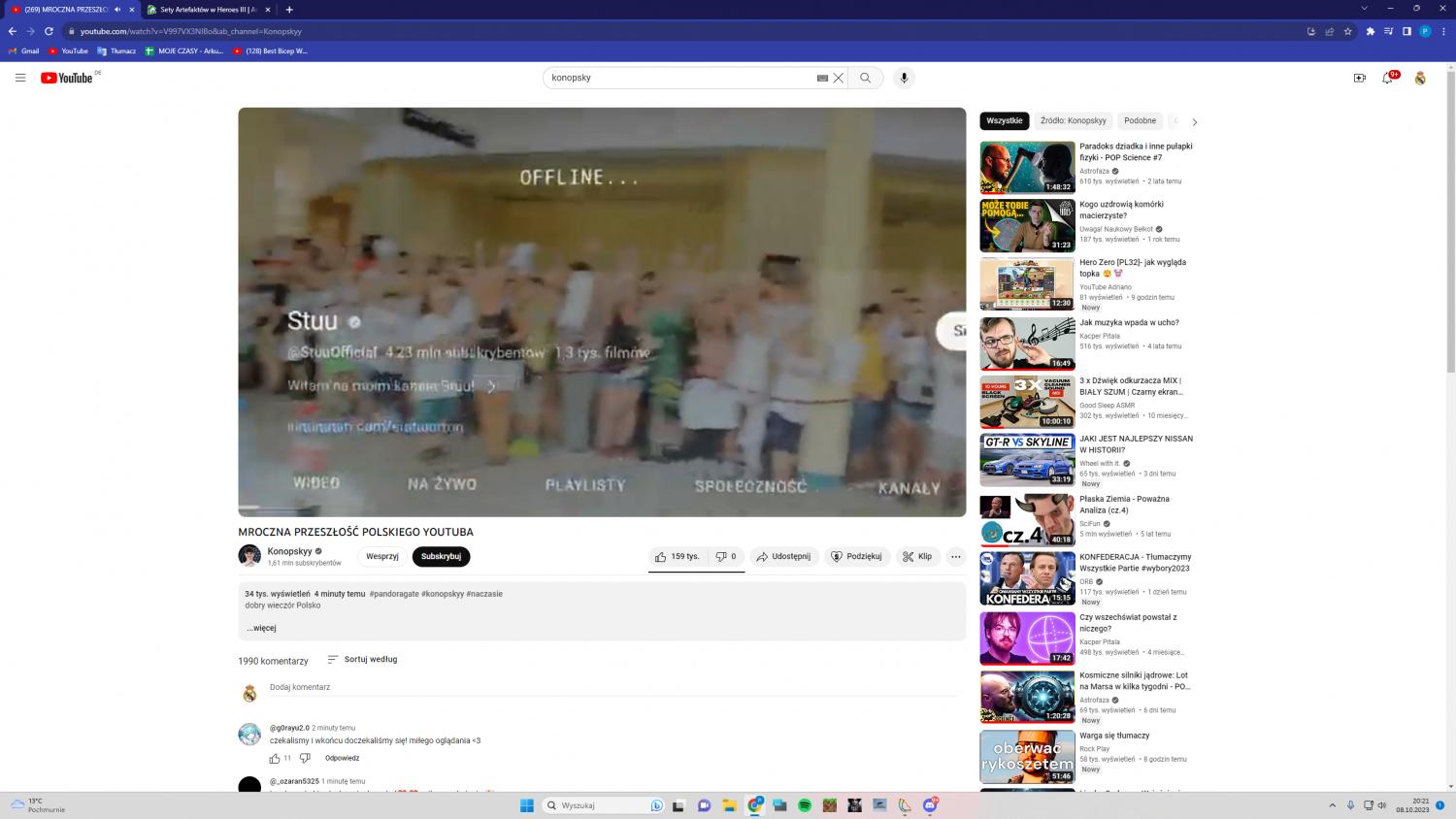Click the search magnifier button
This screenshot has width=1456, height=819.
click(x=865, y=78)
